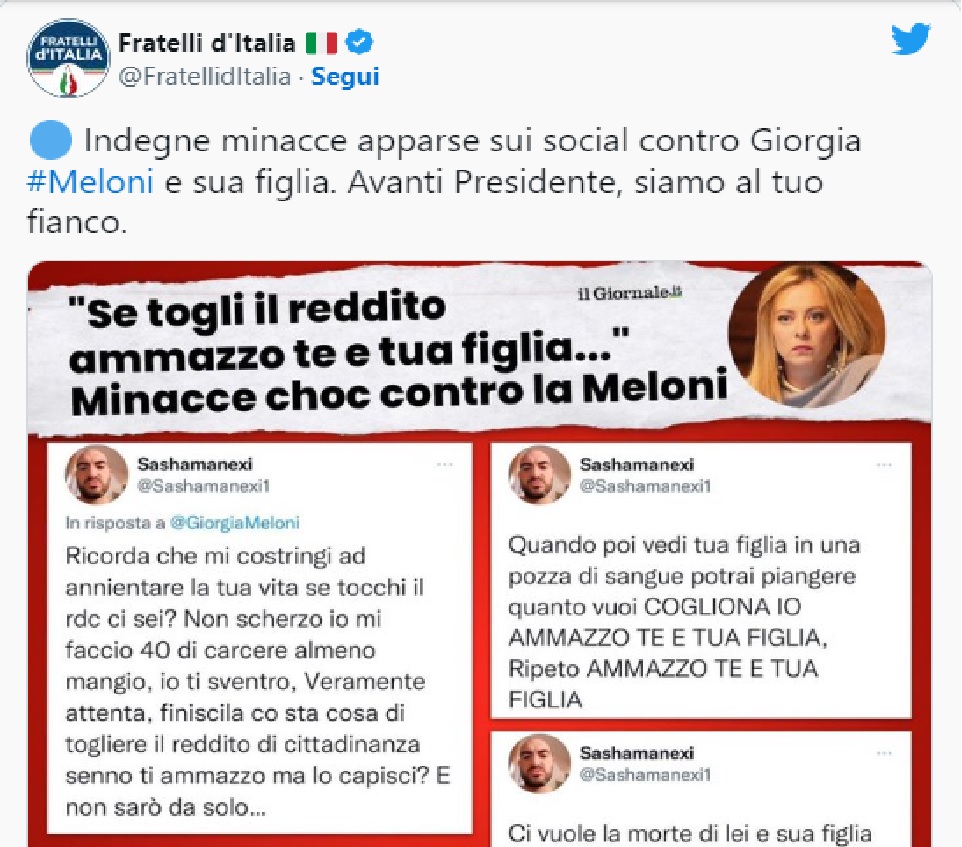Image resolution: width=962 pixels, height=847 pixels.
Task: Click the Twitter bird logo
Action: click(910, 39)
